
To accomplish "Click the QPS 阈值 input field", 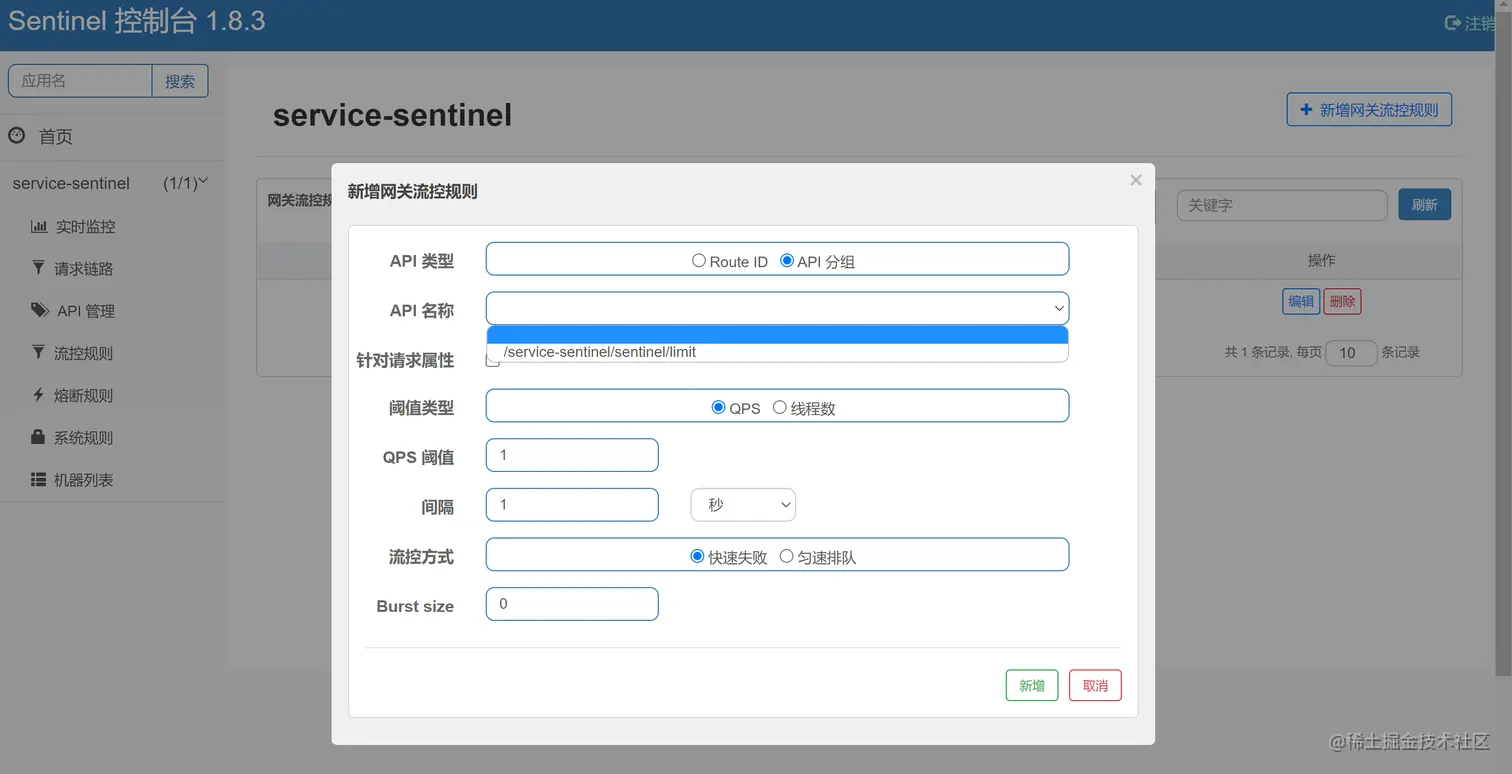I will (x=572, y=455).
